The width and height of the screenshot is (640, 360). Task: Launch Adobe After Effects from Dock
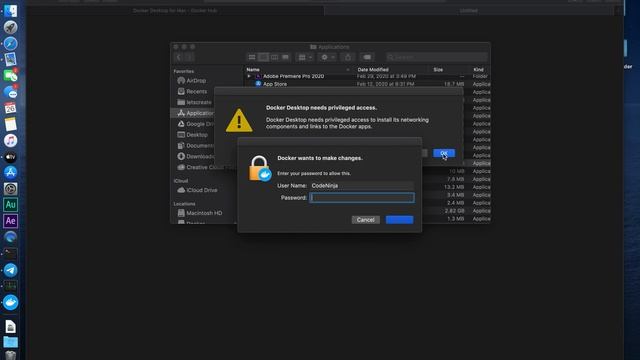10,221
